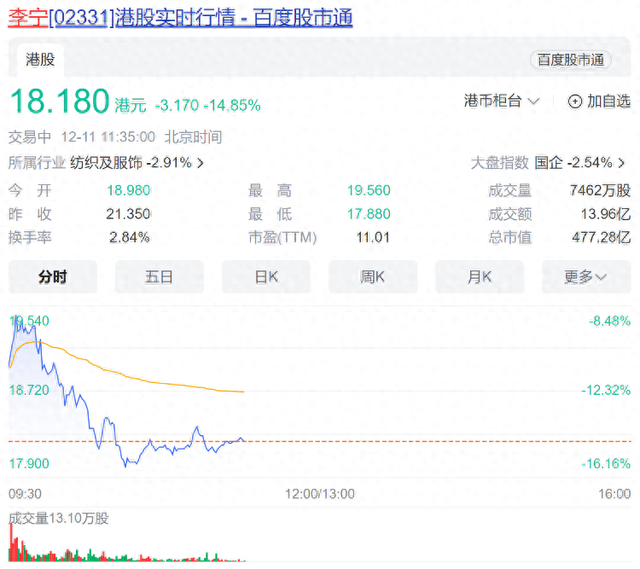Click the 17.900 price axis label
This screenshot has width=640, height=569.
(x=29, y=464)
